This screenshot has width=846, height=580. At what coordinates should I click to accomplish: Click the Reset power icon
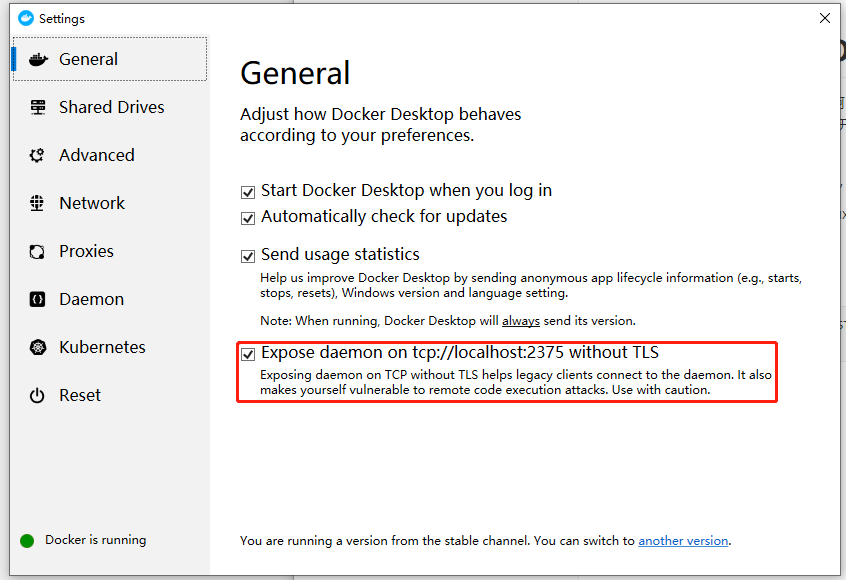pos(38,395)
